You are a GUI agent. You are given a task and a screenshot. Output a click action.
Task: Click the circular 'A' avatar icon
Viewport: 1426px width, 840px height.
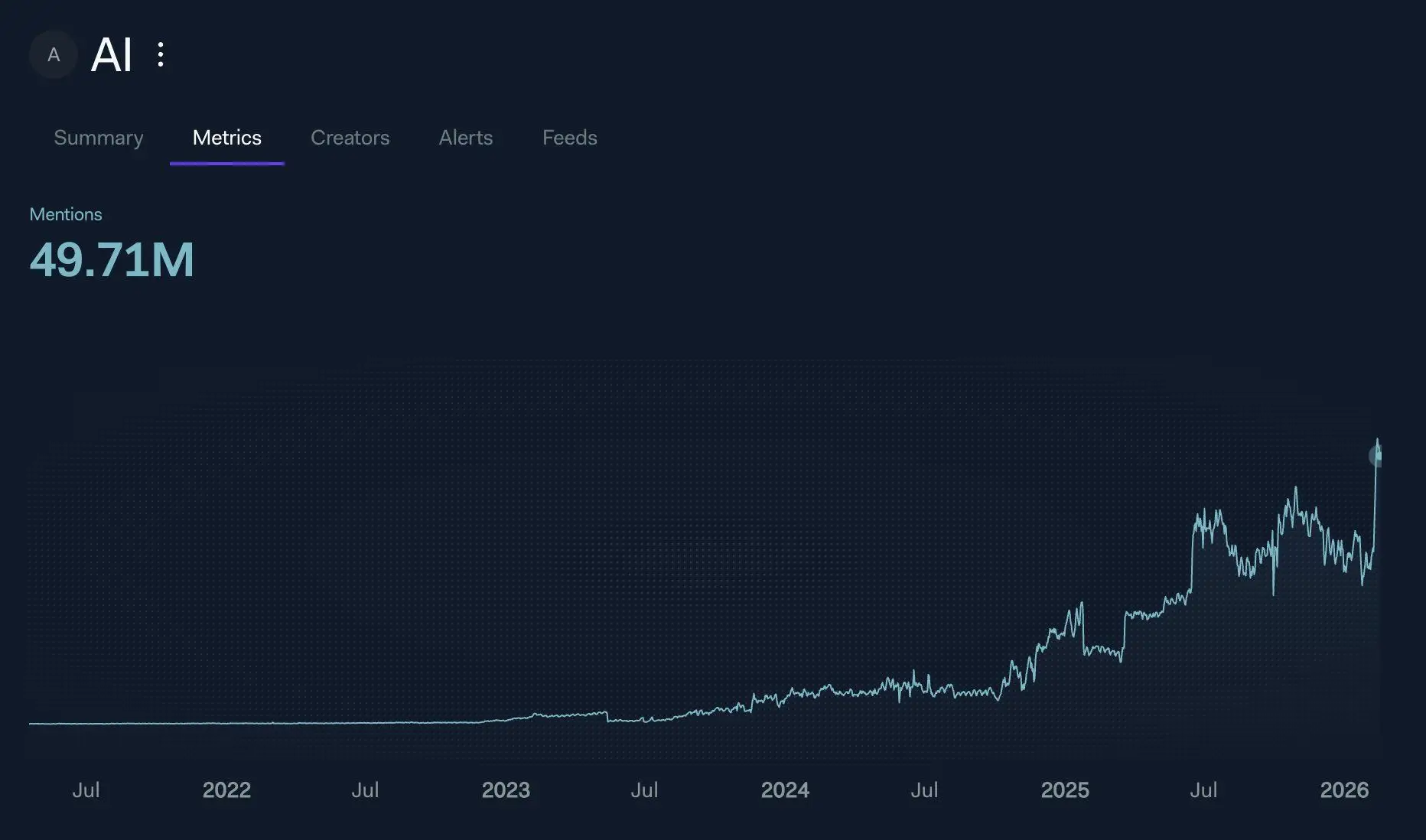tap(54, 55)
